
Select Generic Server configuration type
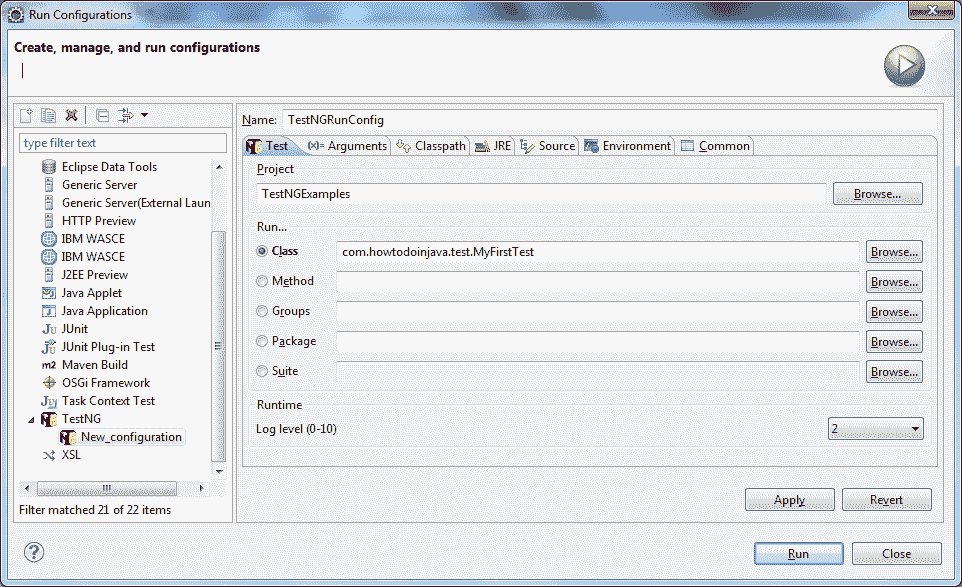[x=99, y=185]
